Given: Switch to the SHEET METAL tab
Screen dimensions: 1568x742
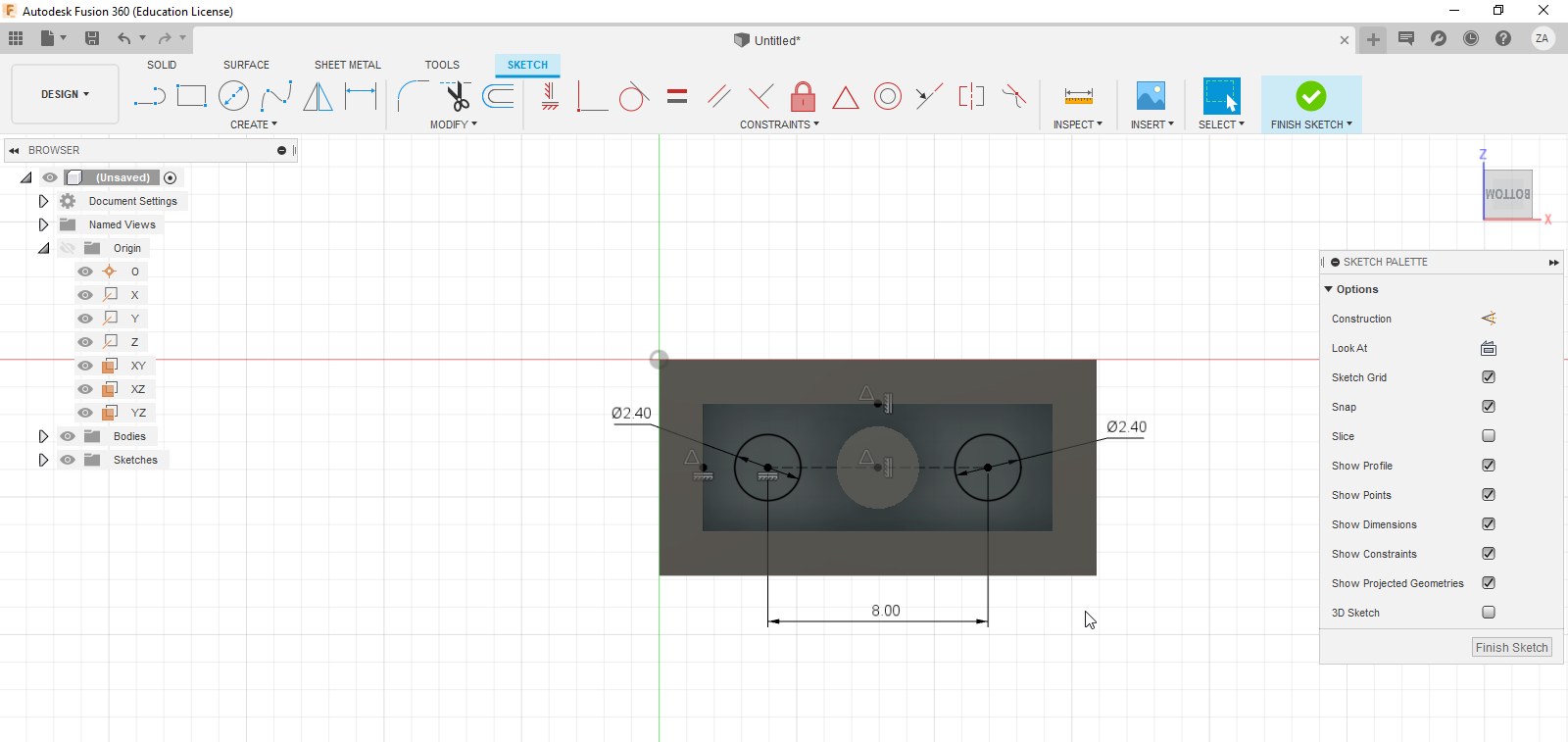Looking at the screenshot, I should 348,65.
